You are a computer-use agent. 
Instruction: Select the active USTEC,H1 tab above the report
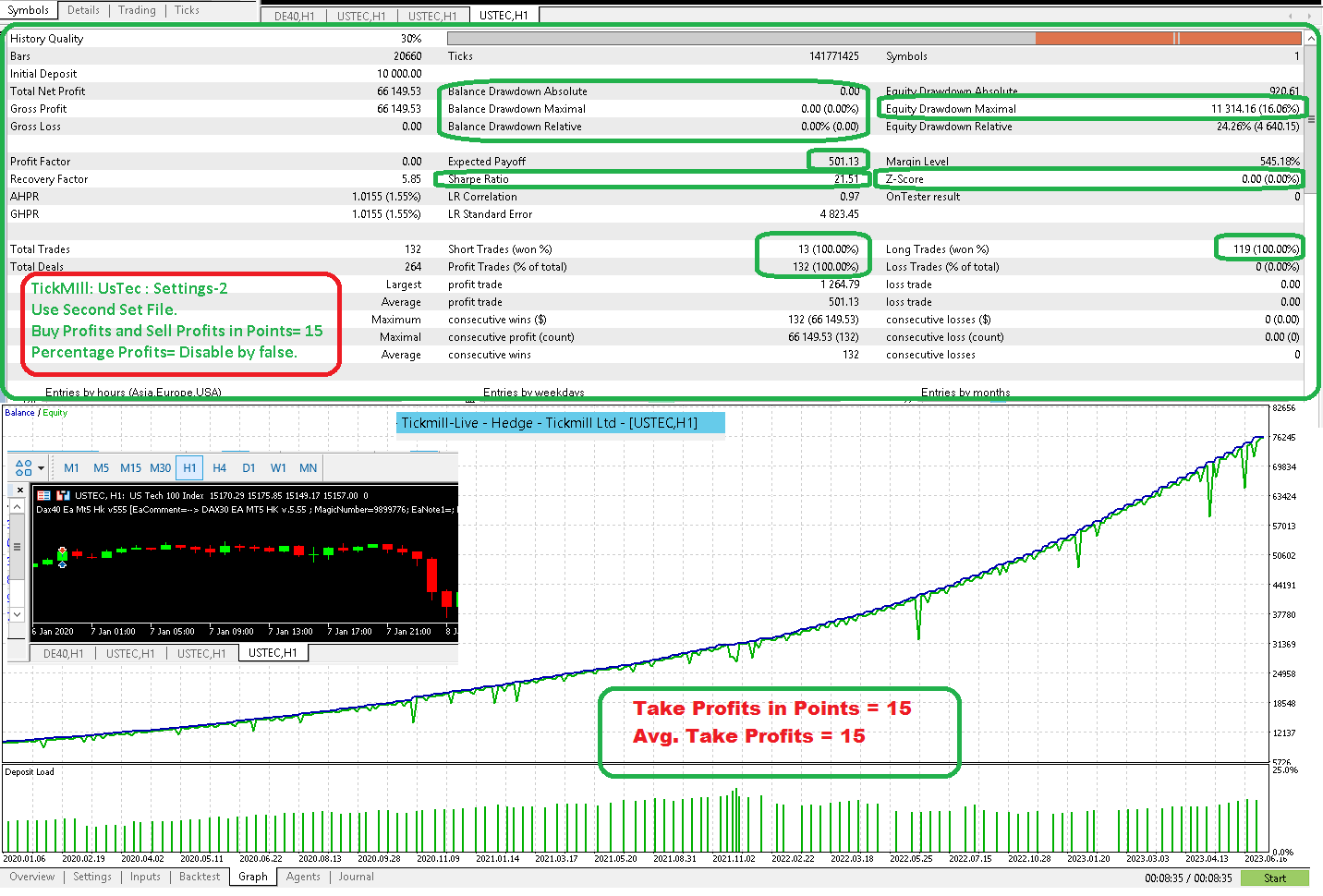click(504, 16)
